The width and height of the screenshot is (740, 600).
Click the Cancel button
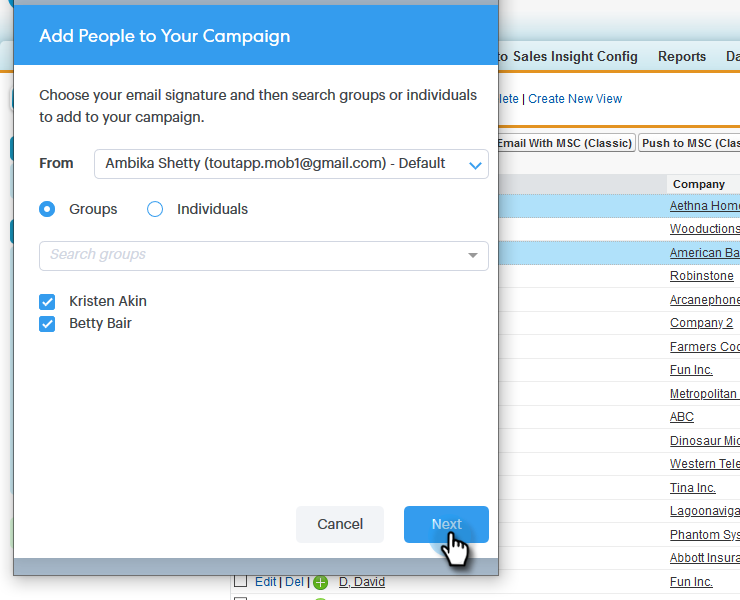340,524
